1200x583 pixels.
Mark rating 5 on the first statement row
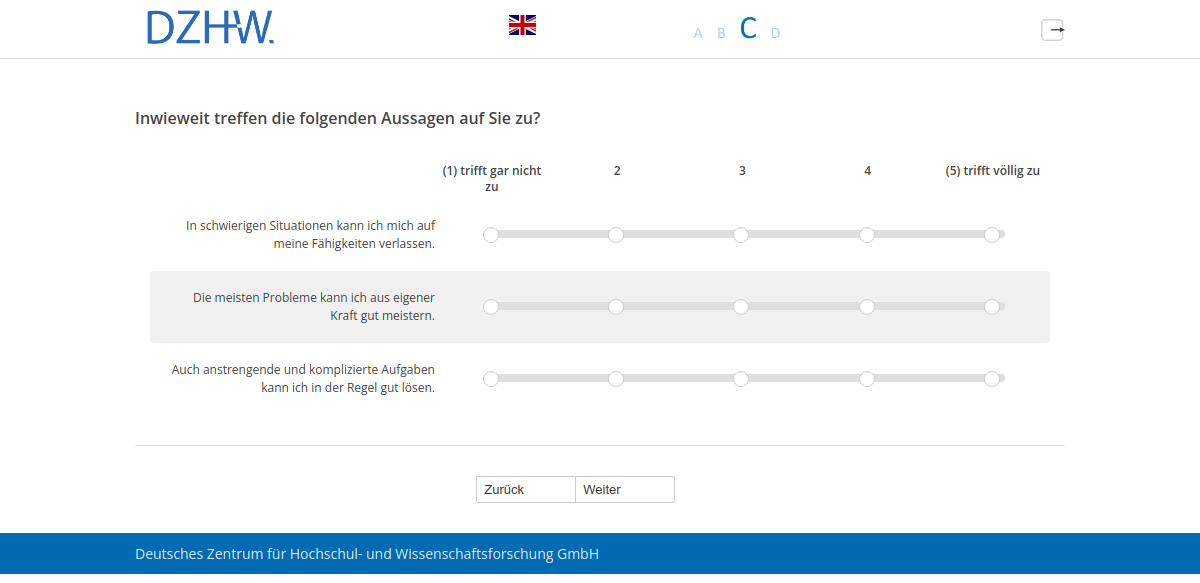993,235
